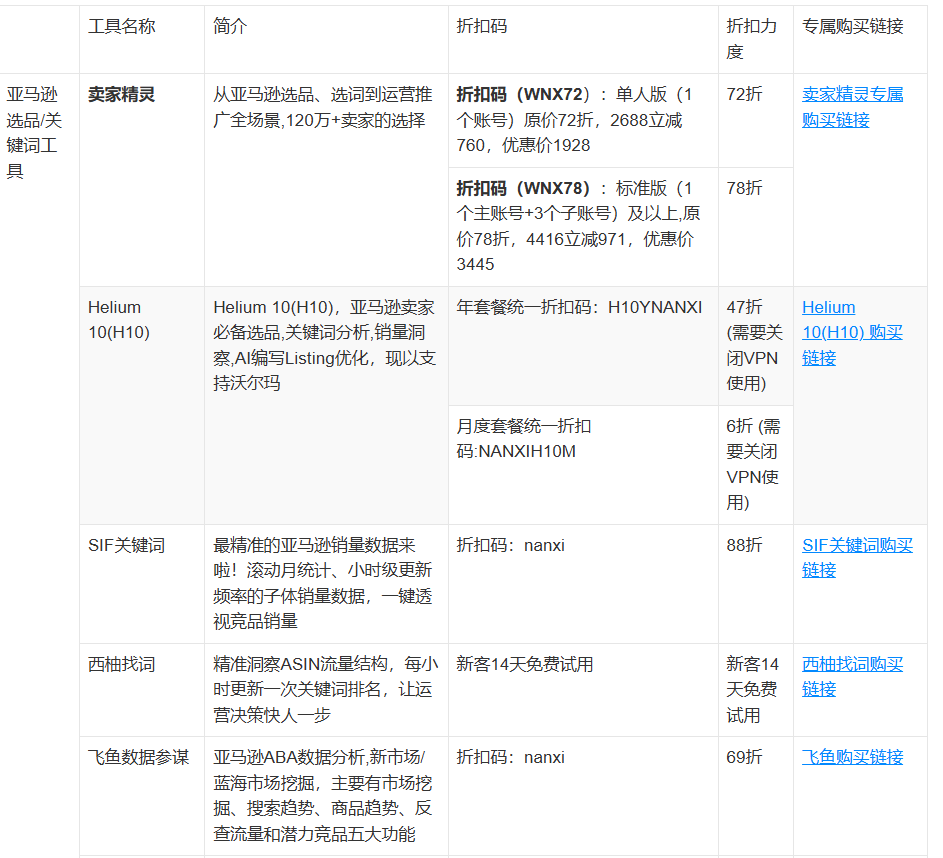Click the 78折 discount cell
The width and height of the screenshot is (943, 858).
click(755, 227)
